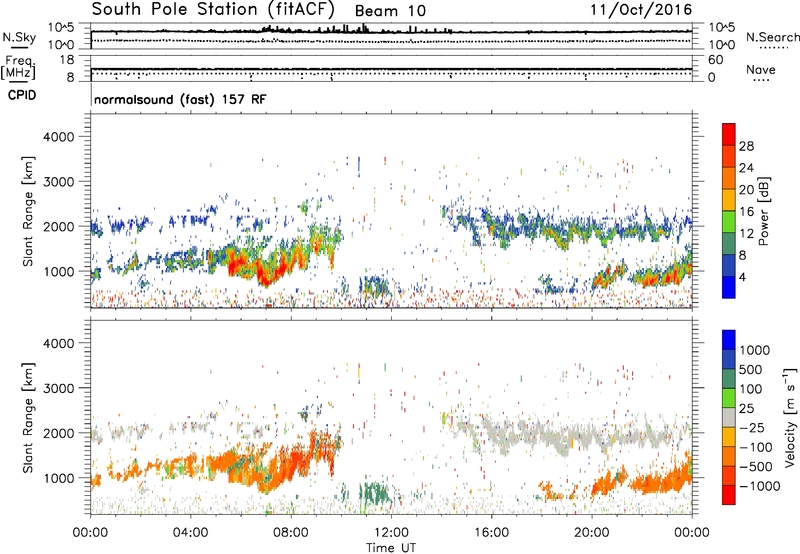Click the "3000" slant range tick of the power panel
The image size is (800, 554).
coord(59,182)
